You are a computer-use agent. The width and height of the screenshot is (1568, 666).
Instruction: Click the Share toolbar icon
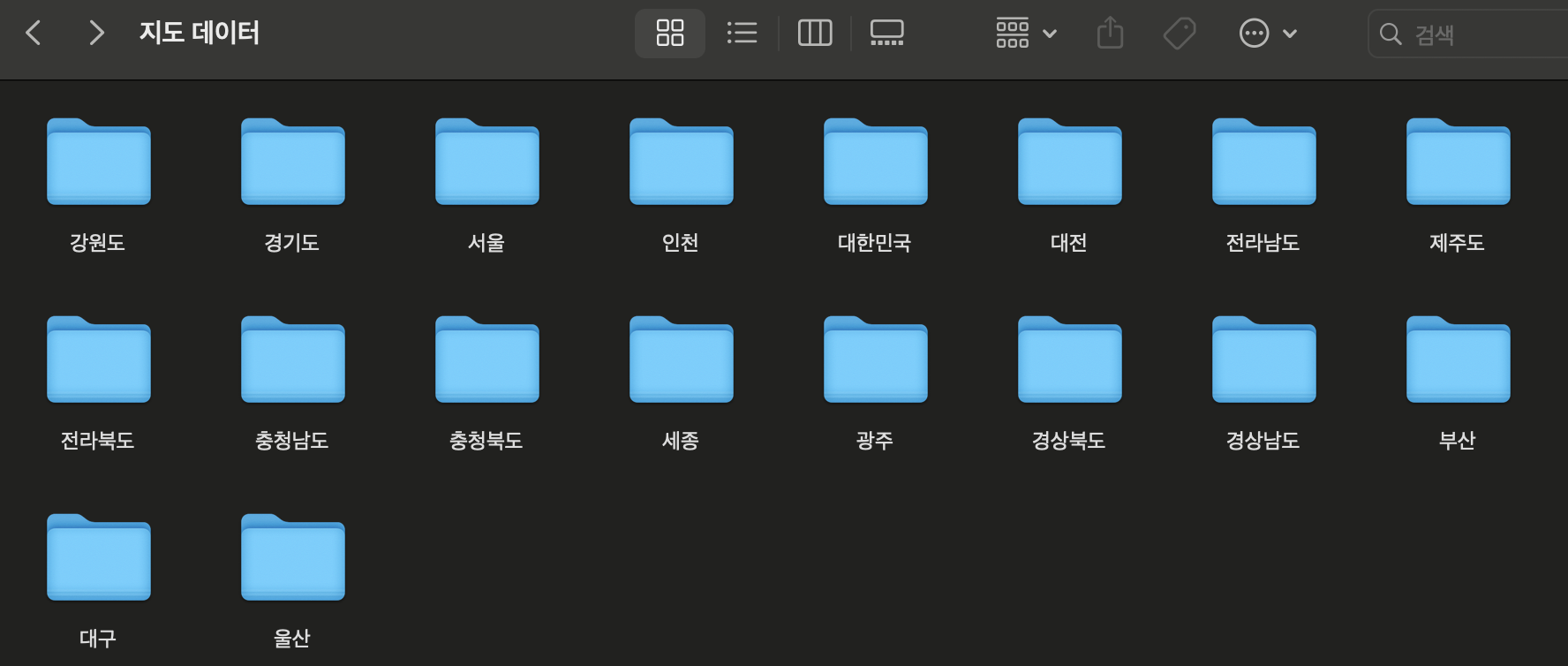tap(1110, 34)
